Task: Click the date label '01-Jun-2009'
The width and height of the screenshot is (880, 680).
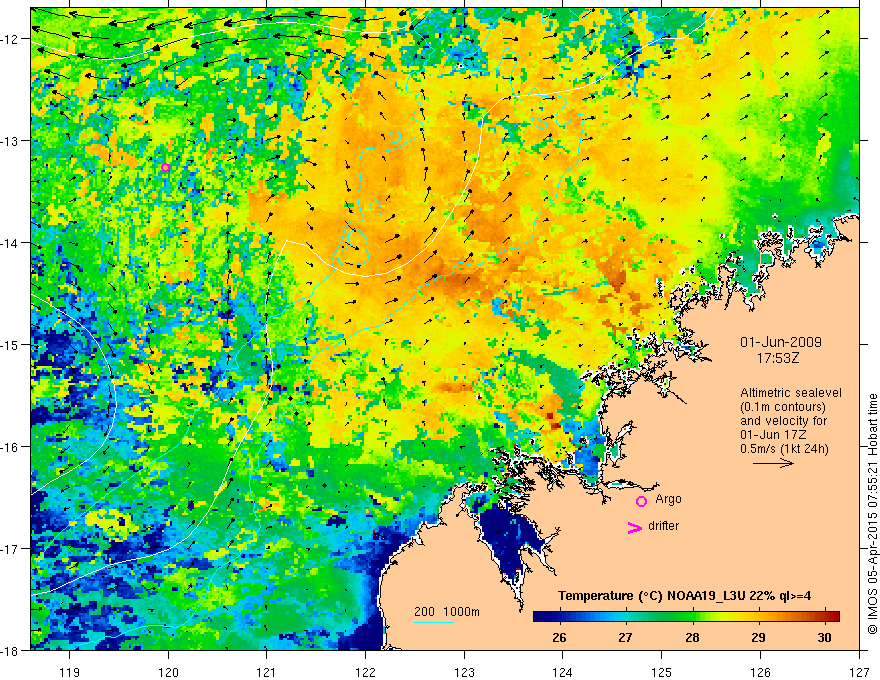Action: (x=781, y=342)
